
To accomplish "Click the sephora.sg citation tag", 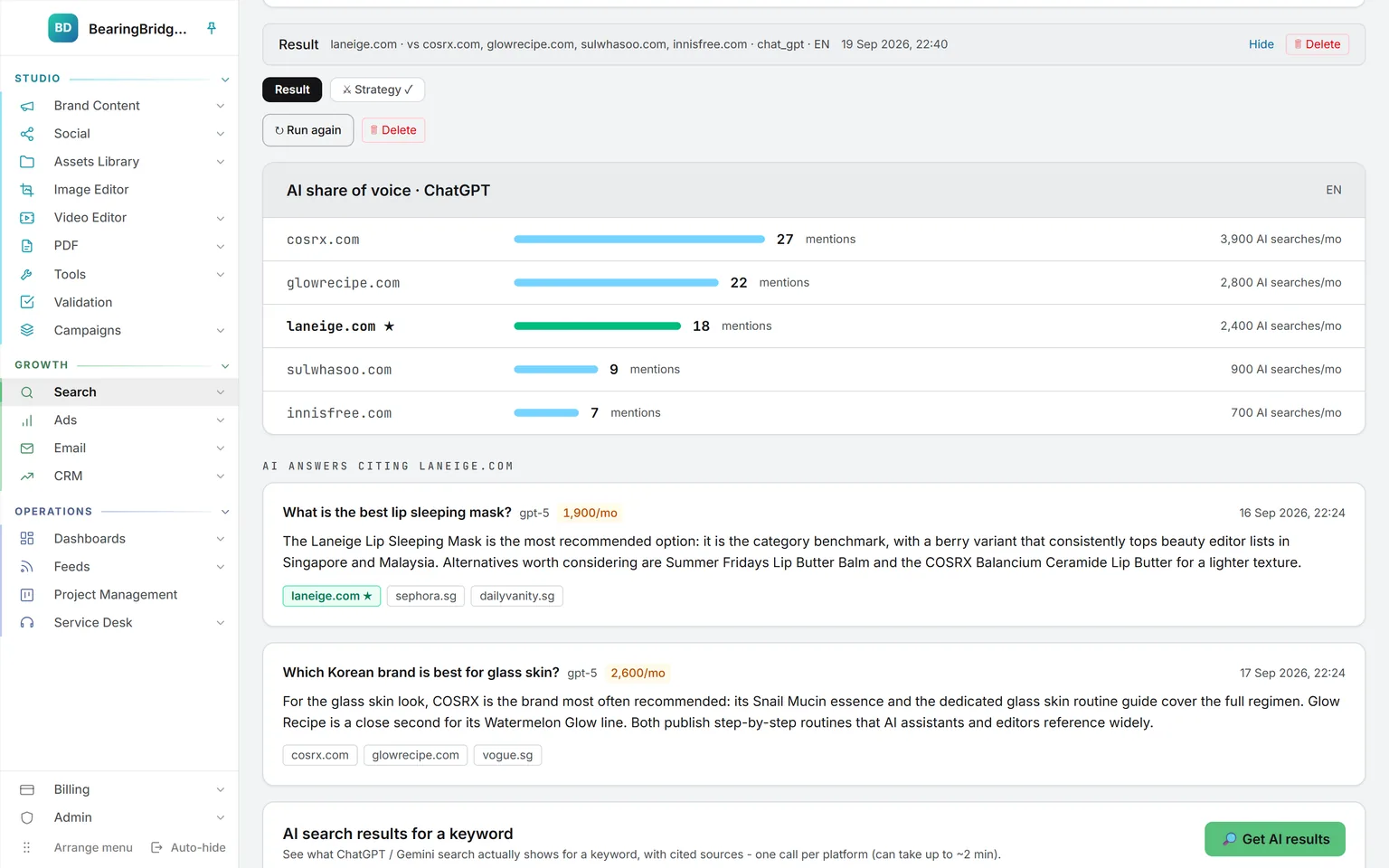I will (x=426, y=596).
